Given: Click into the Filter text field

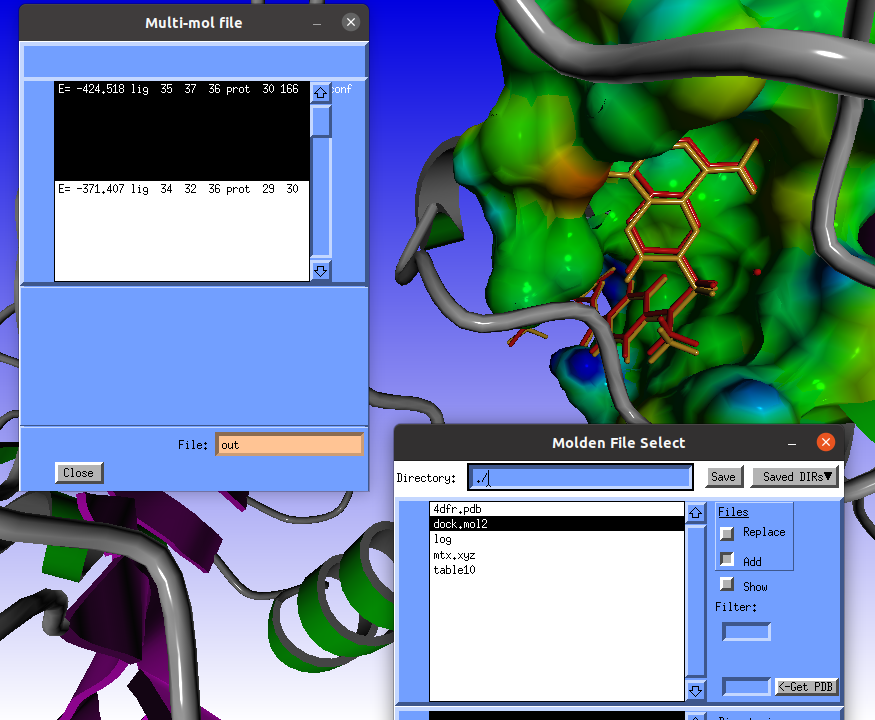Looking at the screenshot, I should (746, 632).
